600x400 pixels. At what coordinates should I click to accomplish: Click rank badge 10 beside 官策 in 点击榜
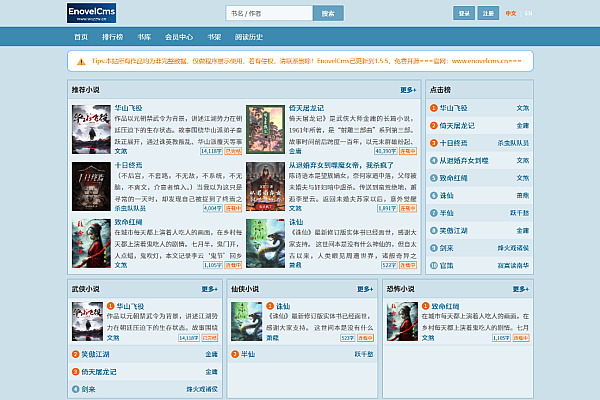(x=434, y=266)
